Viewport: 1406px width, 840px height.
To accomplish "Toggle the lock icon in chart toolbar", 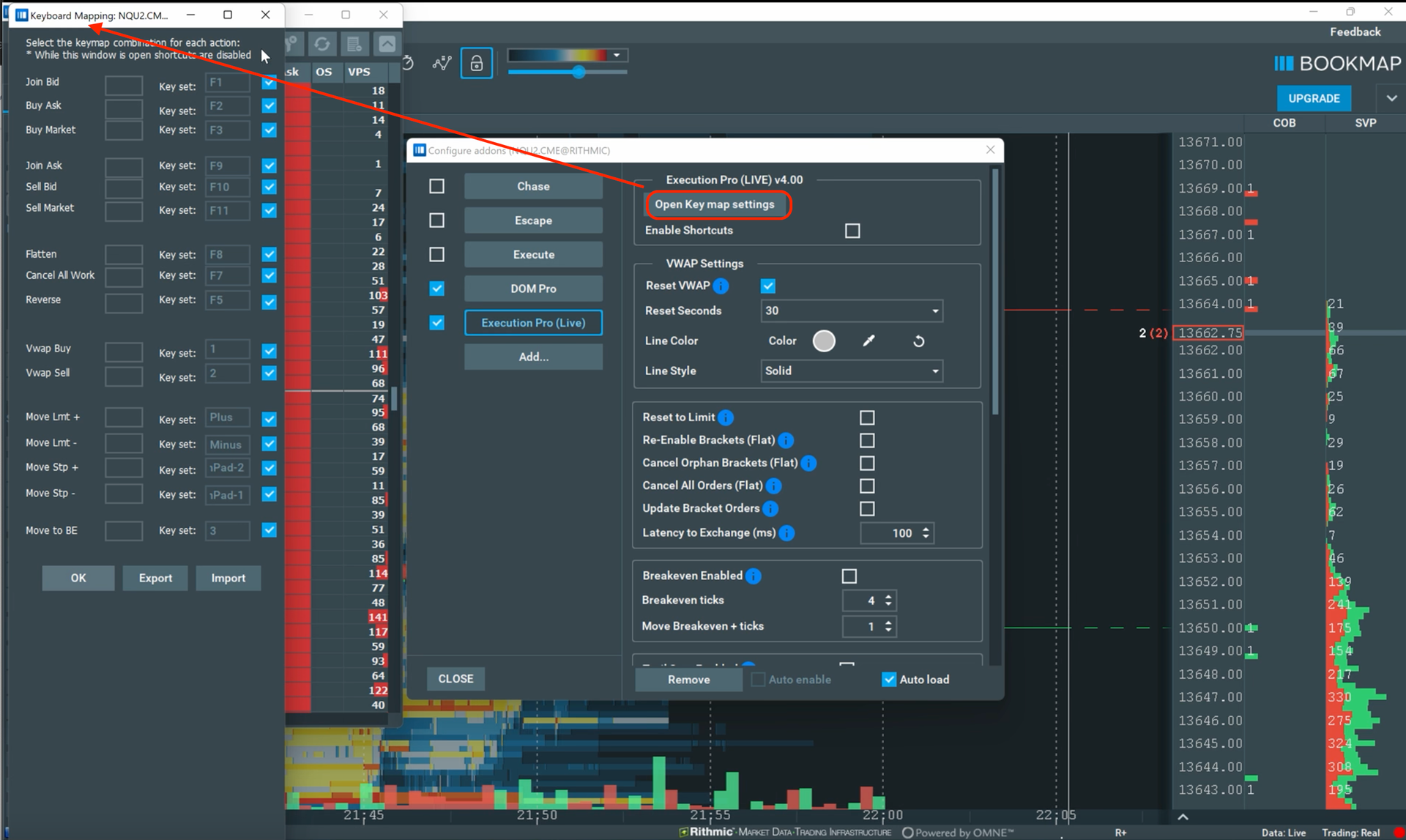I will tap(476, 64).
